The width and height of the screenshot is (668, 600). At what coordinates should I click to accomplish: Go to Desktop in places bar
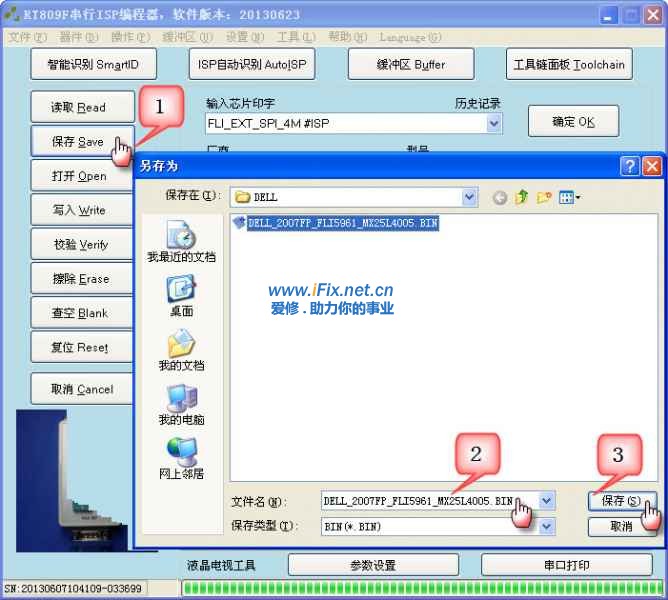tap(181, 296)
